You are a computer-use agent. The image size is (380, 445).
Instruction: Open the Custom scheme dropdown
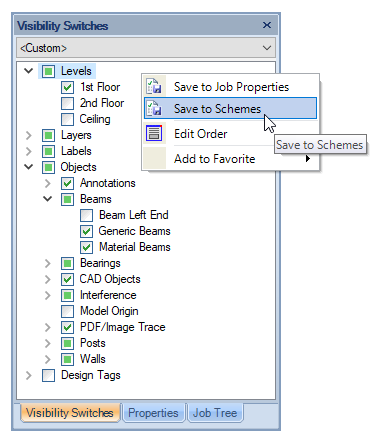[146, 48]
